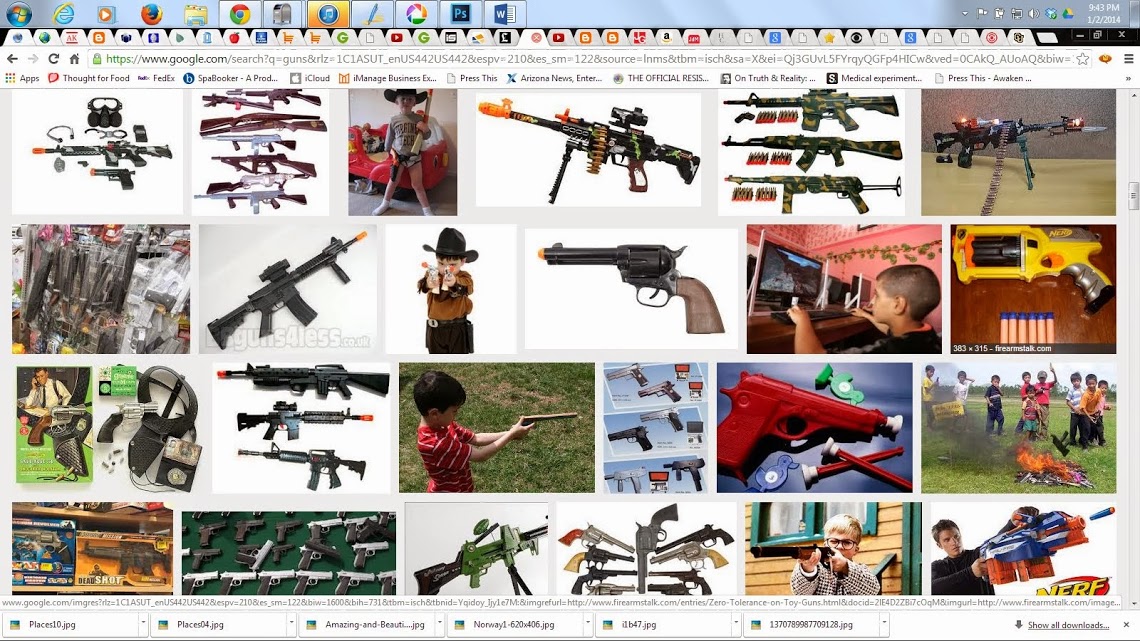Open Microsoft Word from the taskbar

click(504, 14)
